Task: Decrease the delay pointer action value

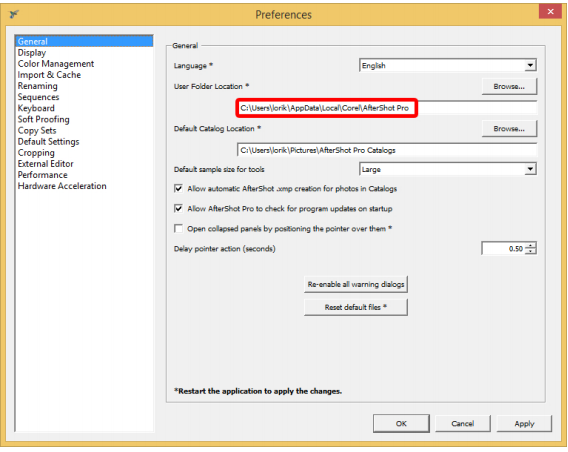Action: (531, 251)
